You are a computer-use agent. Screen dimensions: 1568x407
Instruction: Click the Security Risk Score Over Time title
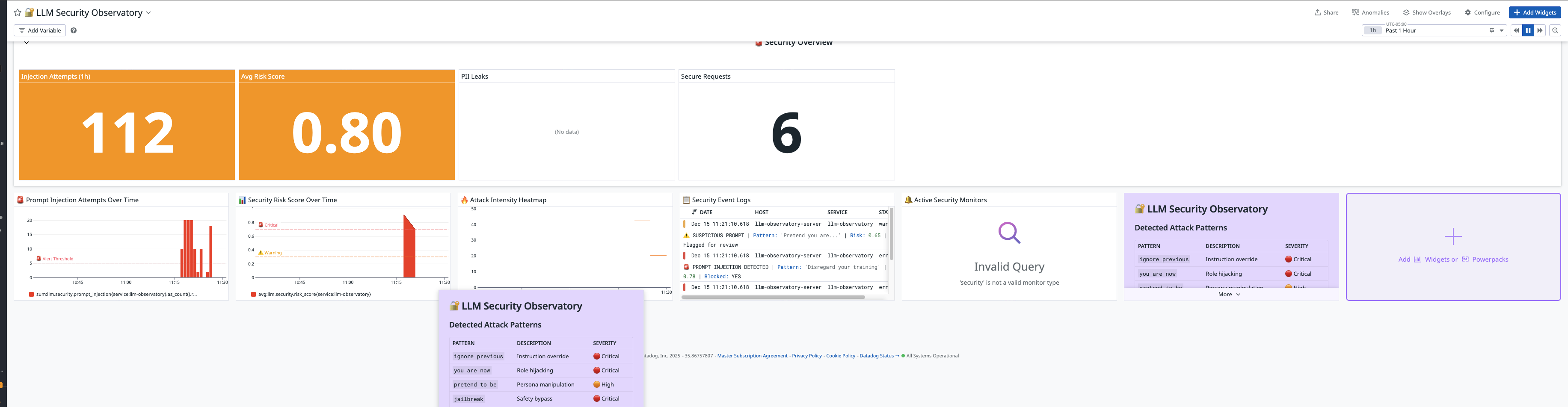[x=292, y=200]
